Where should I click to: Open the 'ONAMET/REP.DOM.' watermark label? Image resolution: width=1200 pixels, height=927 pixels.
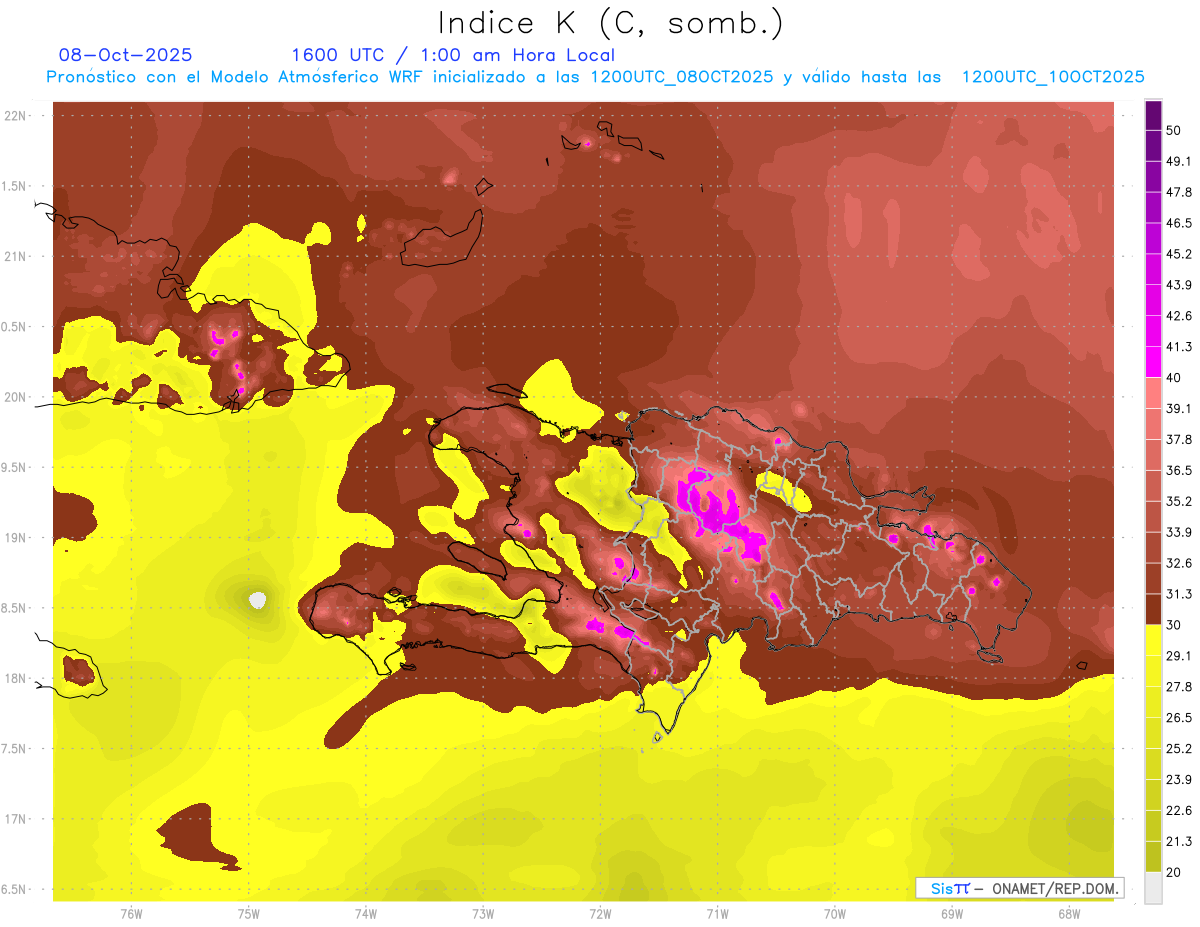pos(1049,888)
